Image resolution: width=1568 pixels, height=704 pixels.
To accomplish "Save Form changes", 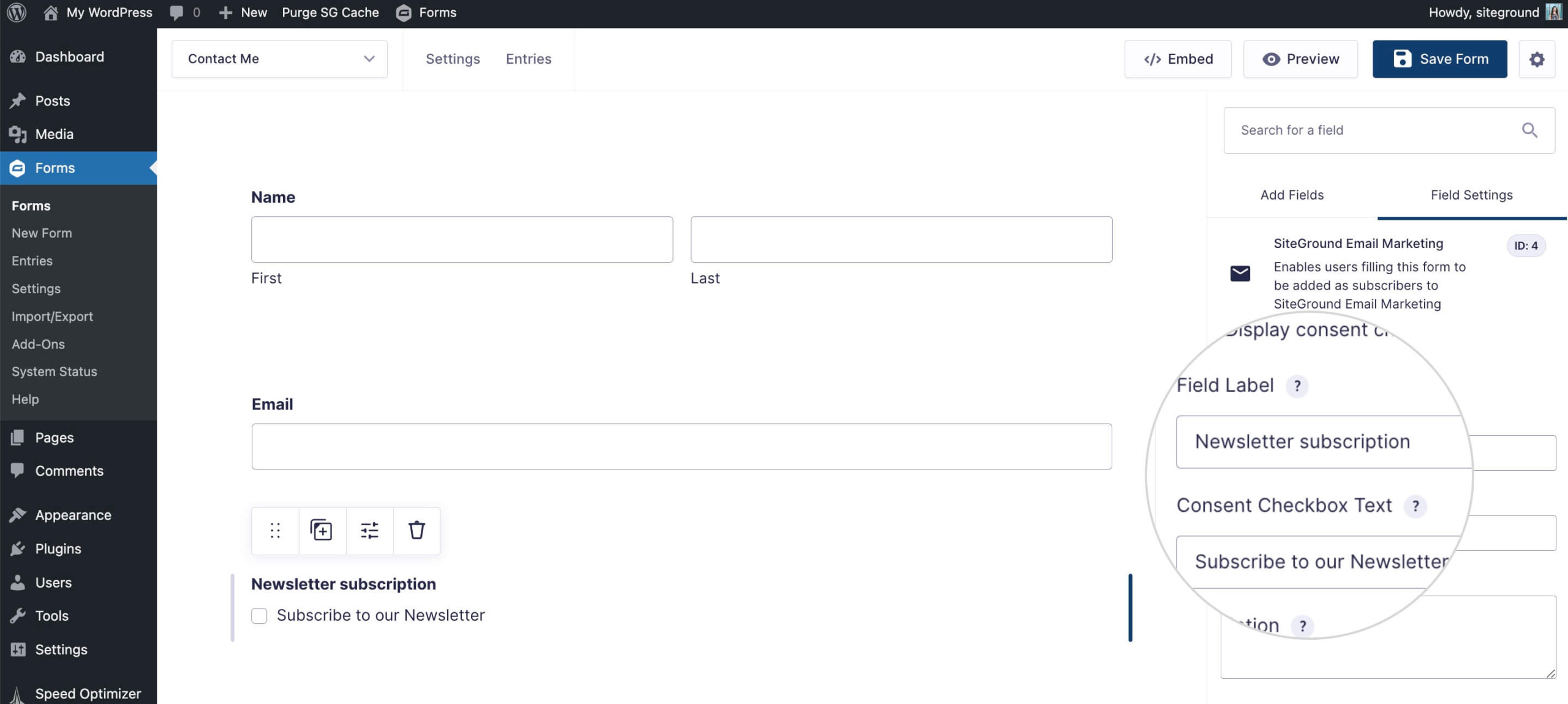I will point(1440,59).
